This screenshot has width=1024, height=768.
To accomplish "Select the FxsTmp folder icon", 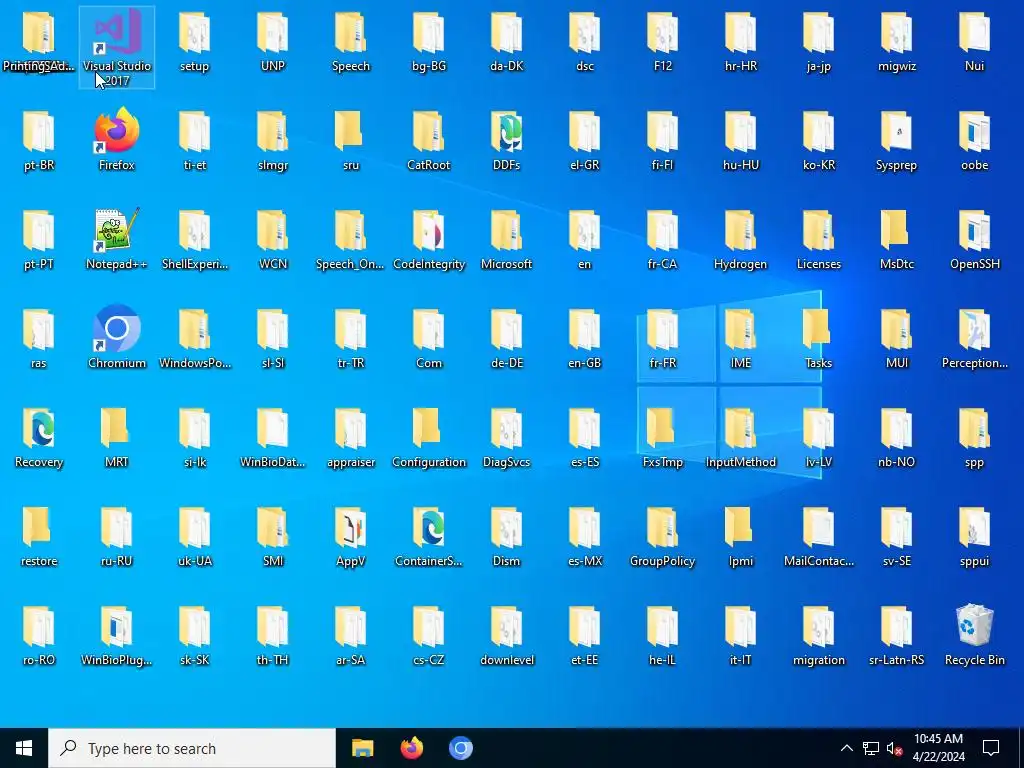I will pos(663,437).
